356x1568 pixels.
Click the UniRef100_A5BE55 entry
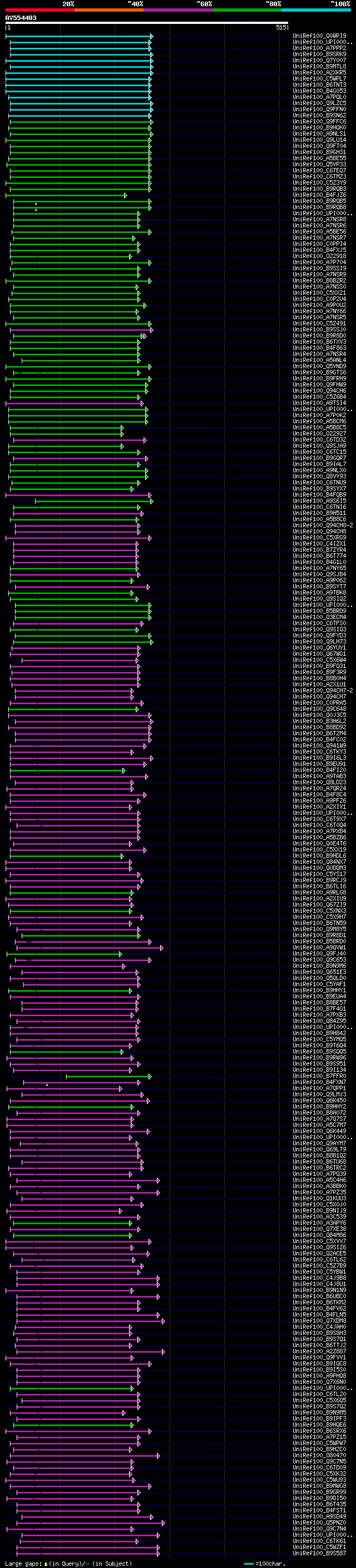(319, 159)
